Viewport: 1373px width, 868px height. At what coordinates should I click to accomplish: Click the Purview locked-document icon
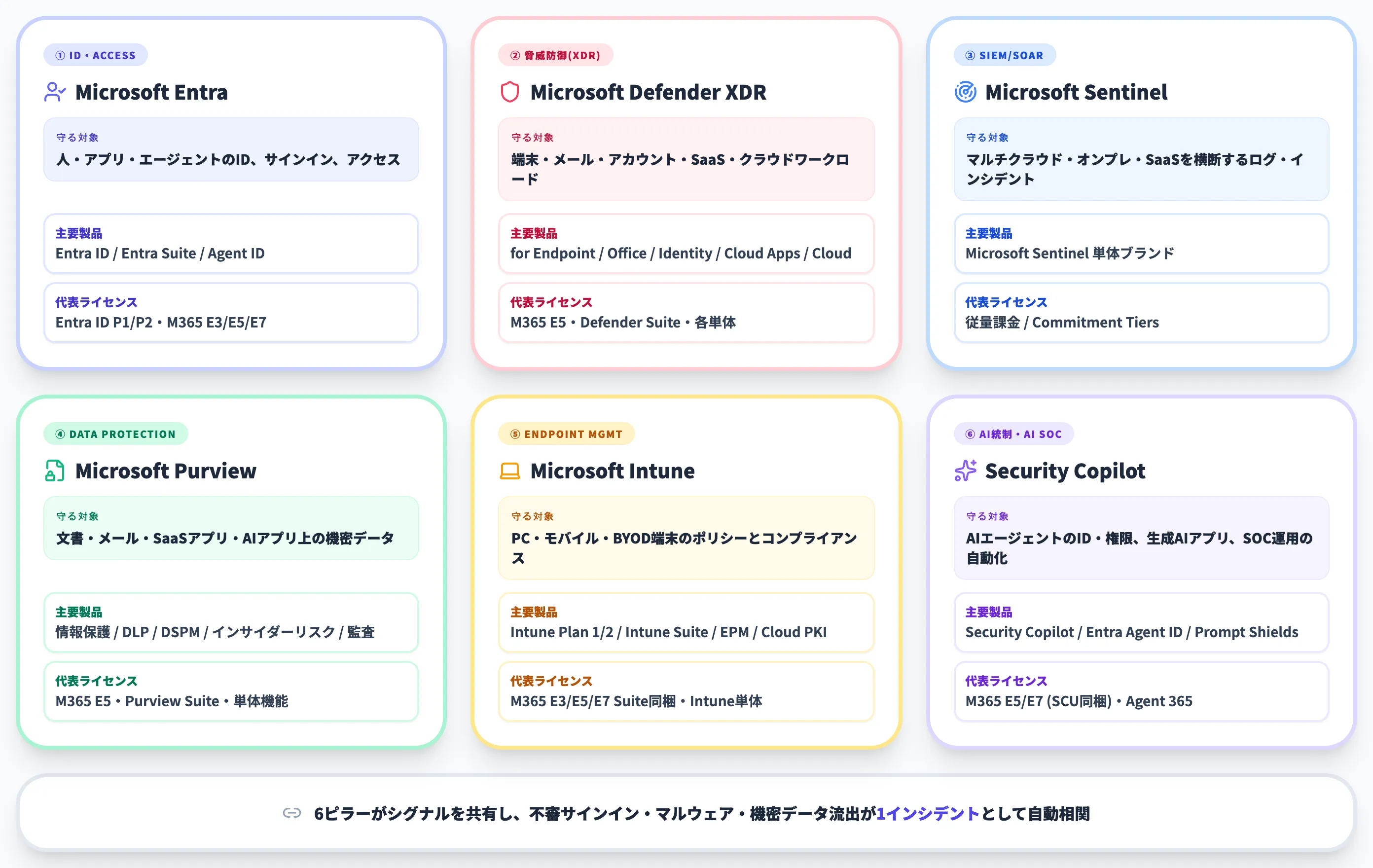(x=55, y=470)
